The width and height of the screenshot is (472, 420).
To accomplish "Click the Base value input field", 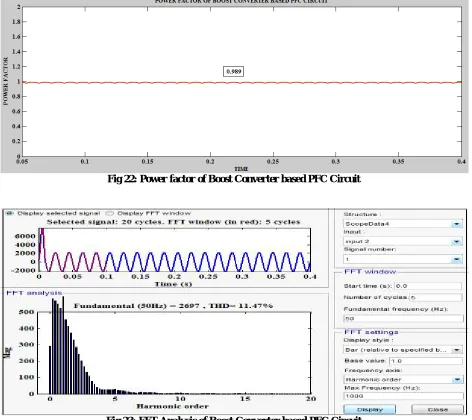I will click(426, 361).
